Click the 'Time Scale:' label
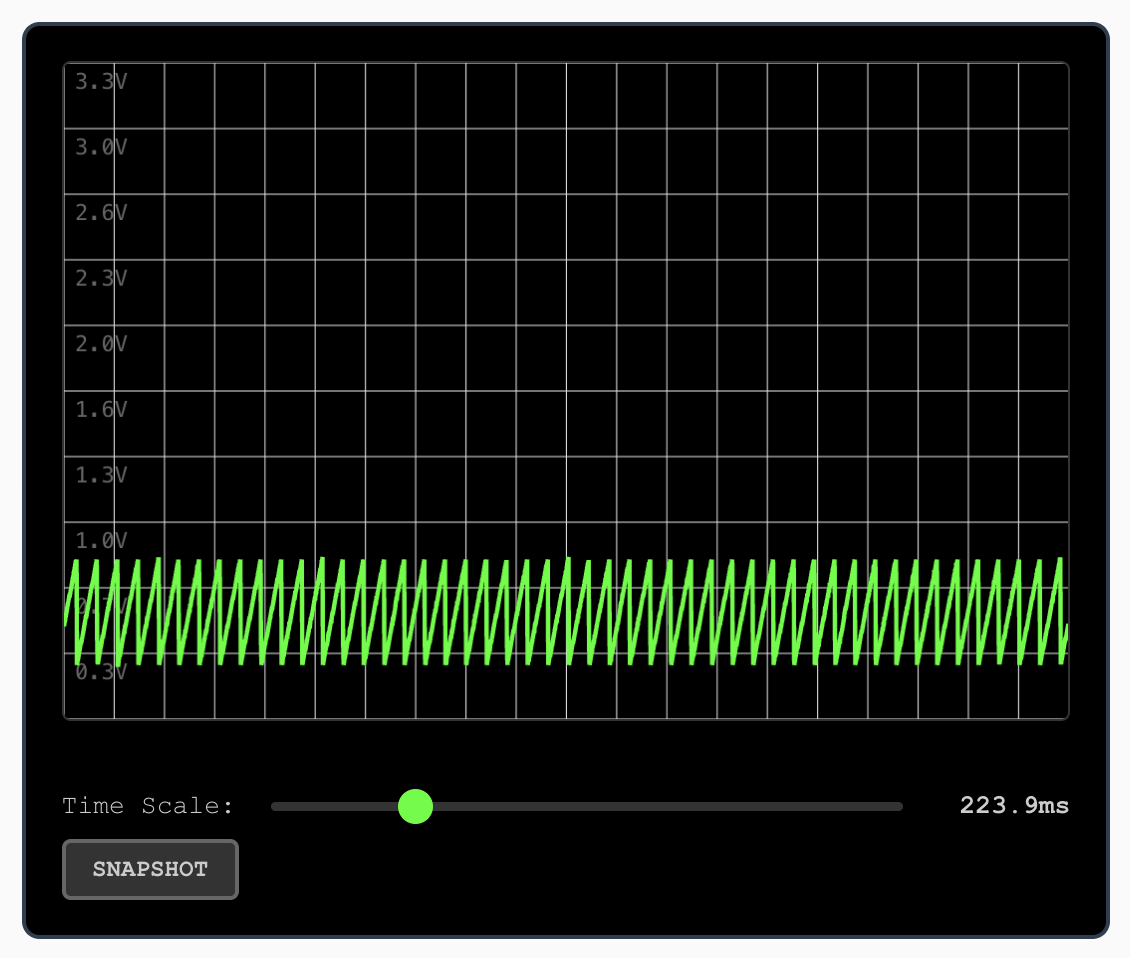The height and width of the screenshot is (958, 1130). (x=148, y=805)
